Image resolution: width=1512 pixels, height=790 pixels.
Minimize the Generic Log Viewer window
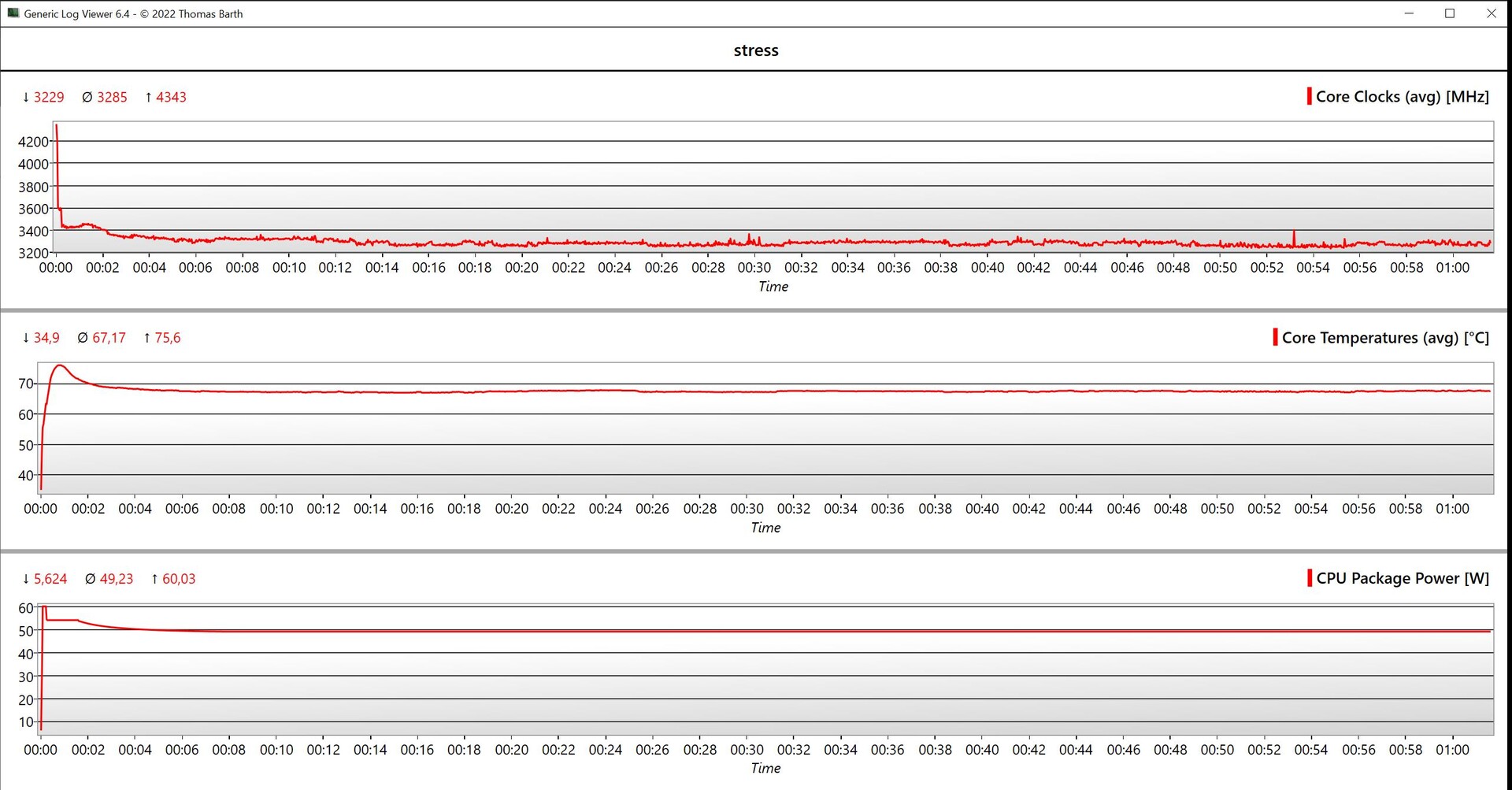[1409, 13]
